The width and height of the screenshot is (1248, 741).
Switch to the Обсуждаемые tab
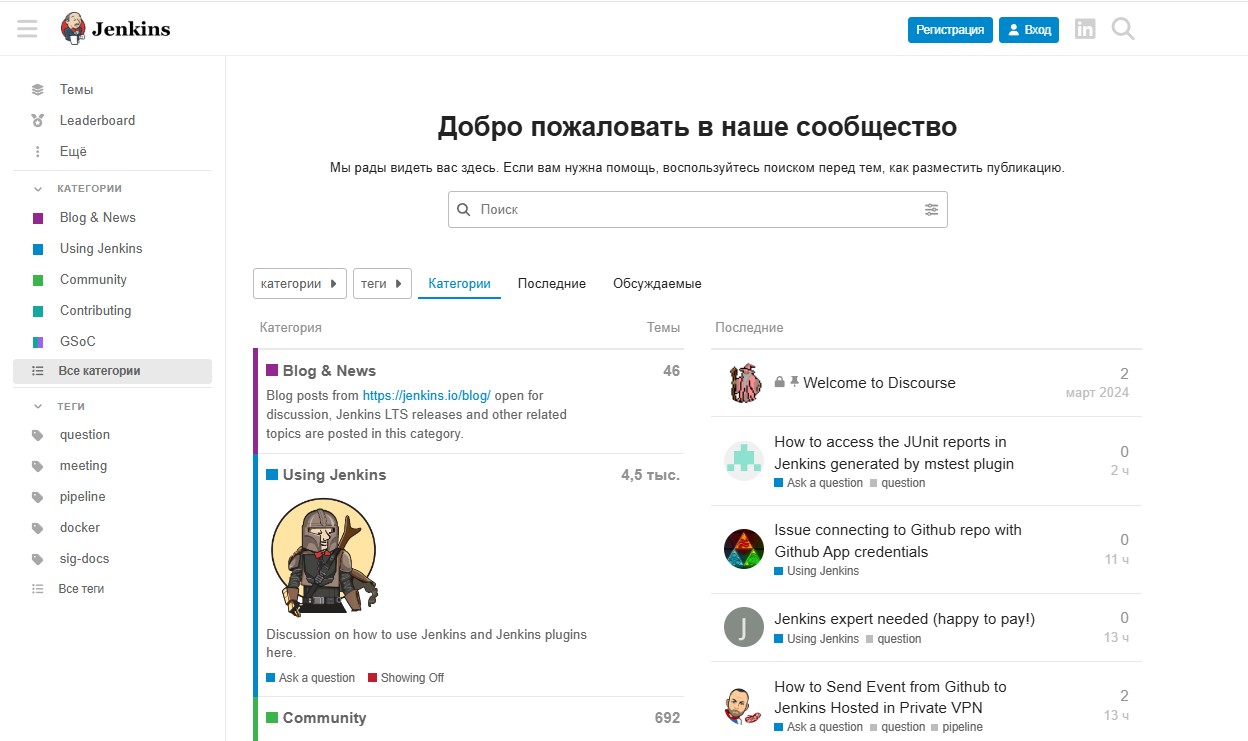(x=657, y=284)
